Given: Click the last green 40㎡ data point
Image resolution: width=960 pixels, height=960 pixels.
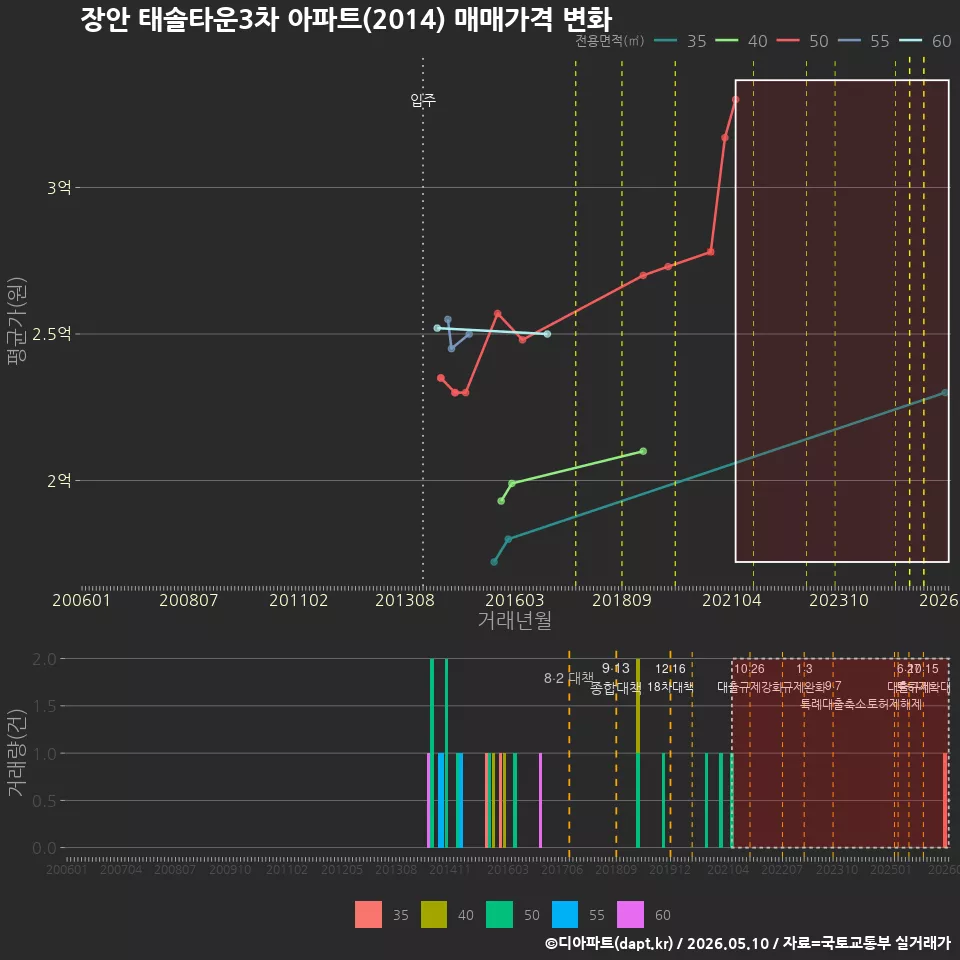Looking at the screenshot, I should tap(643, 451).
